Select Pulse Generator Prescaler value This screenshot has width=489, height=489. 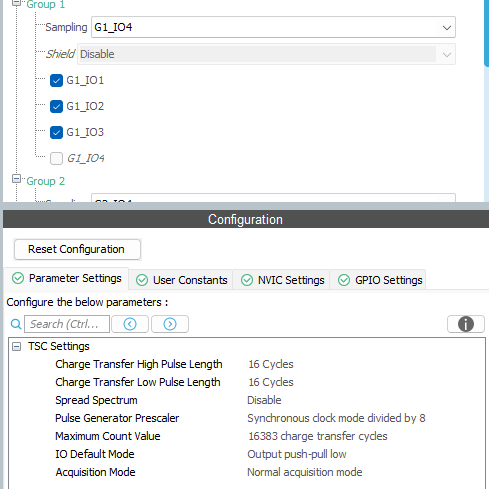click(x=336, y=418)
